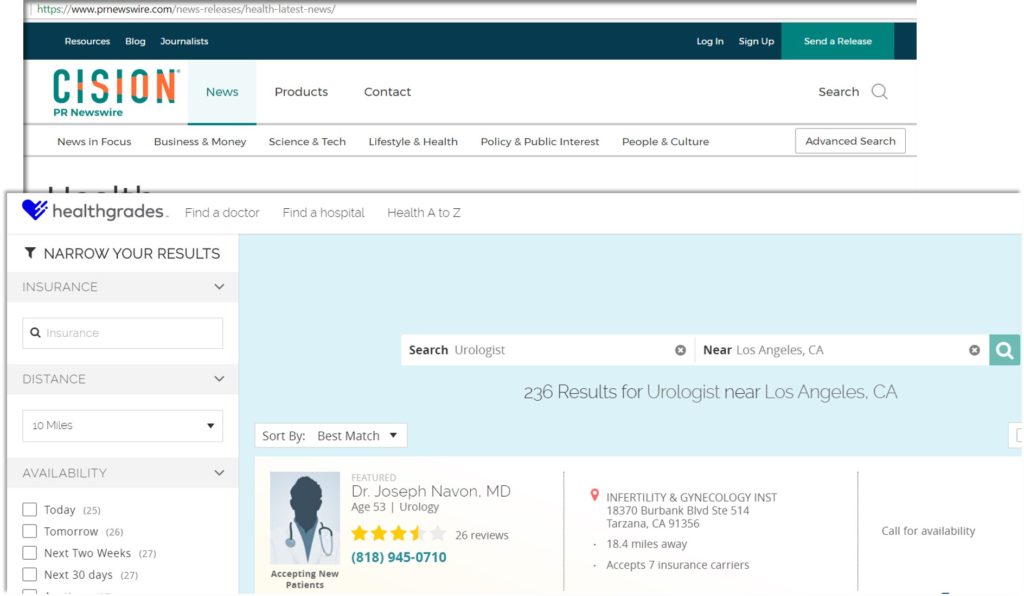Open the 26 reviews link

pos(482,535)
